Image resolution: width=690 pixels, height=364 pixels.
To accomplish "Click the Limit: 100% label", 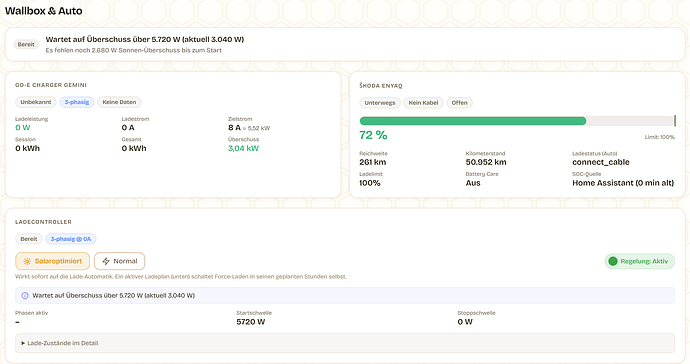I will (x=659, y=137).
